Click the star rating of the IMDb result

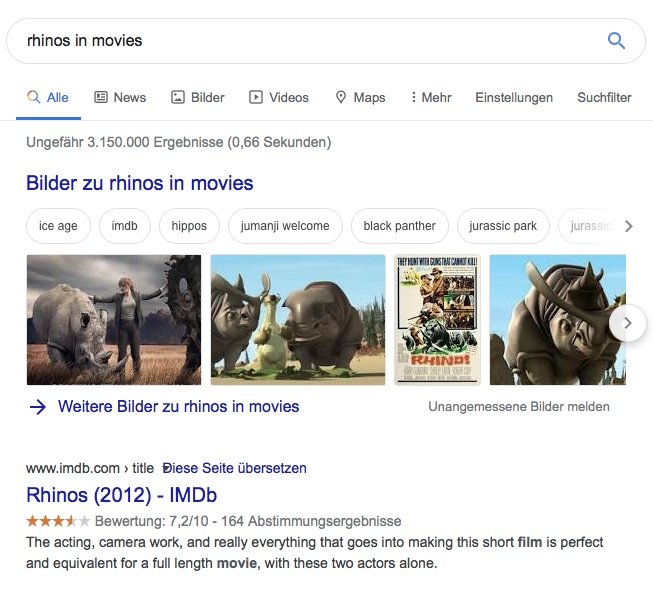pyautogui.click(x=58, y=521)
